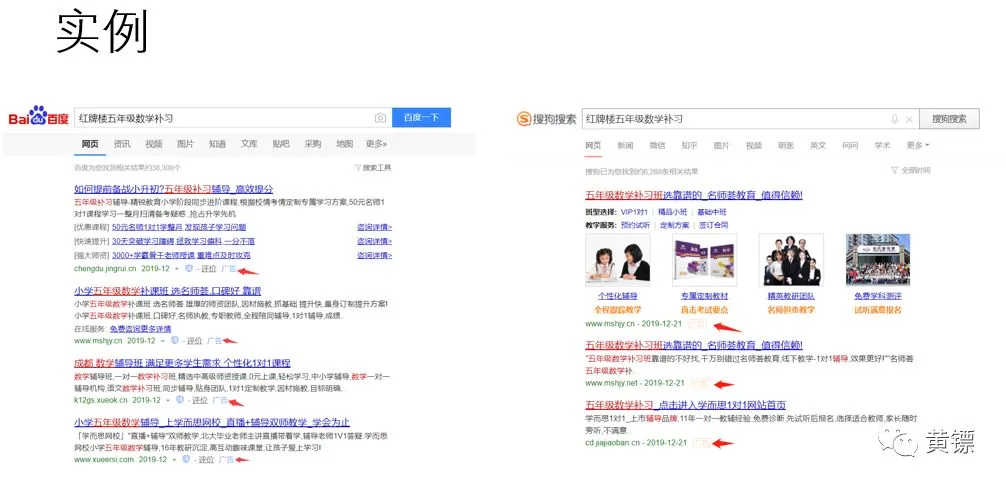Screen dimensions: 1007x486
Task: Expand Sogou 更多 menu
Action: pos(918,146)
